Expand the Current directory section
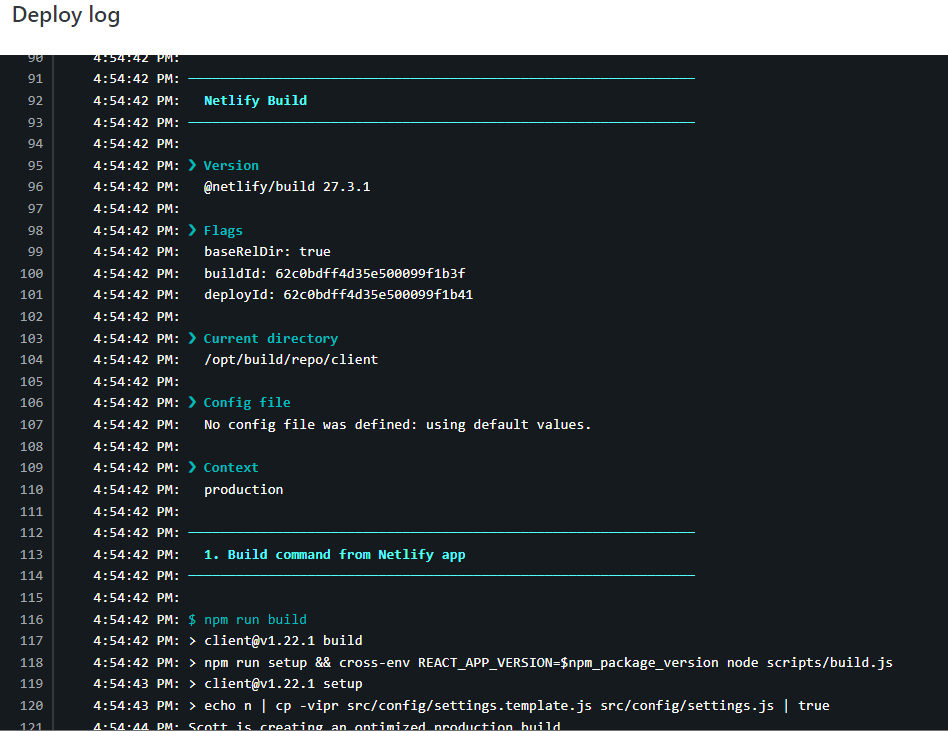 (191, 338)
